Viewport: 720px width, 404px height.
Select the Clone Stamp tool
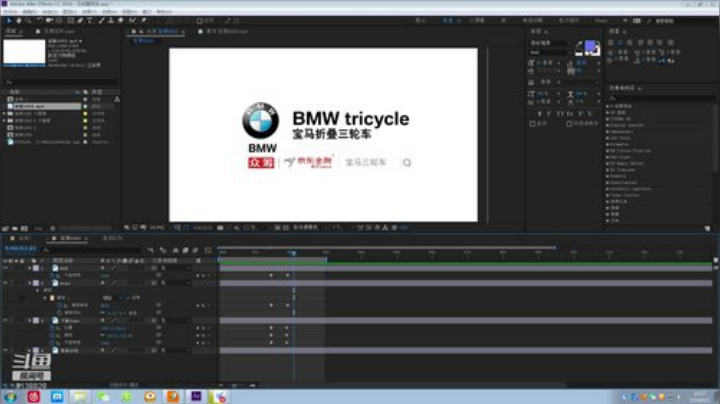[x=111, y=21]
